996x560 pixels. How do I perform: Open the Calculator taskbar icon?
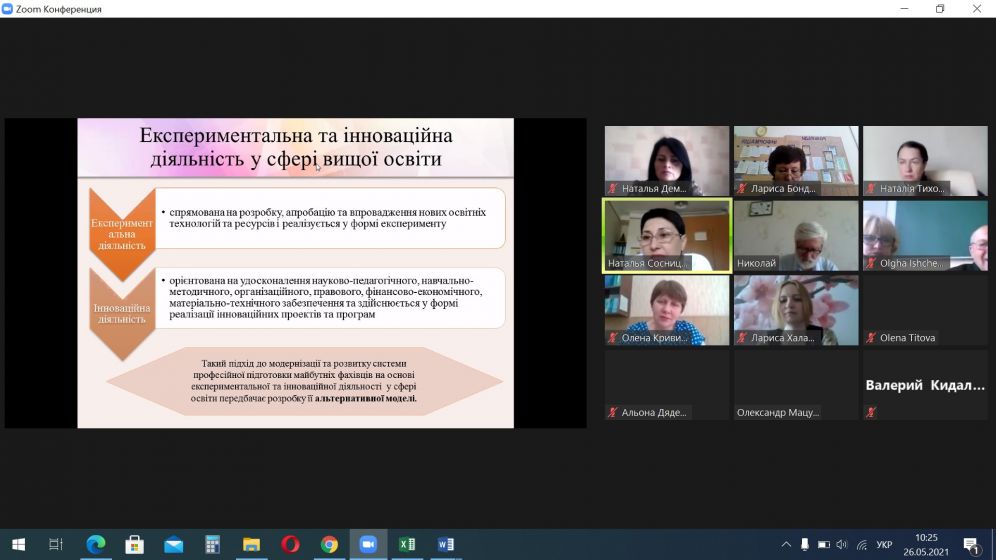pyautogui.click(x=212, y=544)
